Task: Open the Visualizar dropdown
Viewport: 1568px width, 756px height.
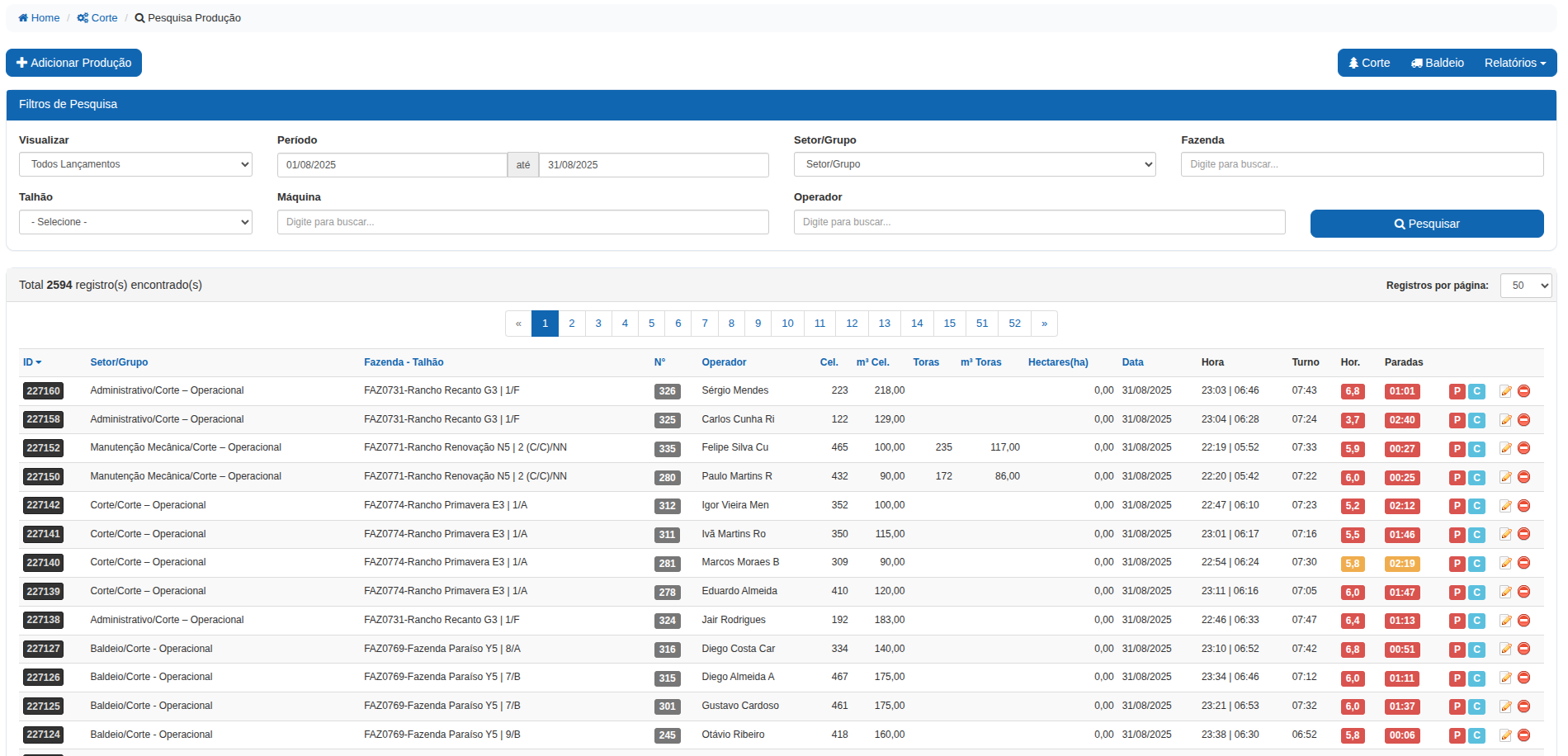Action: [x=135, y=164]
